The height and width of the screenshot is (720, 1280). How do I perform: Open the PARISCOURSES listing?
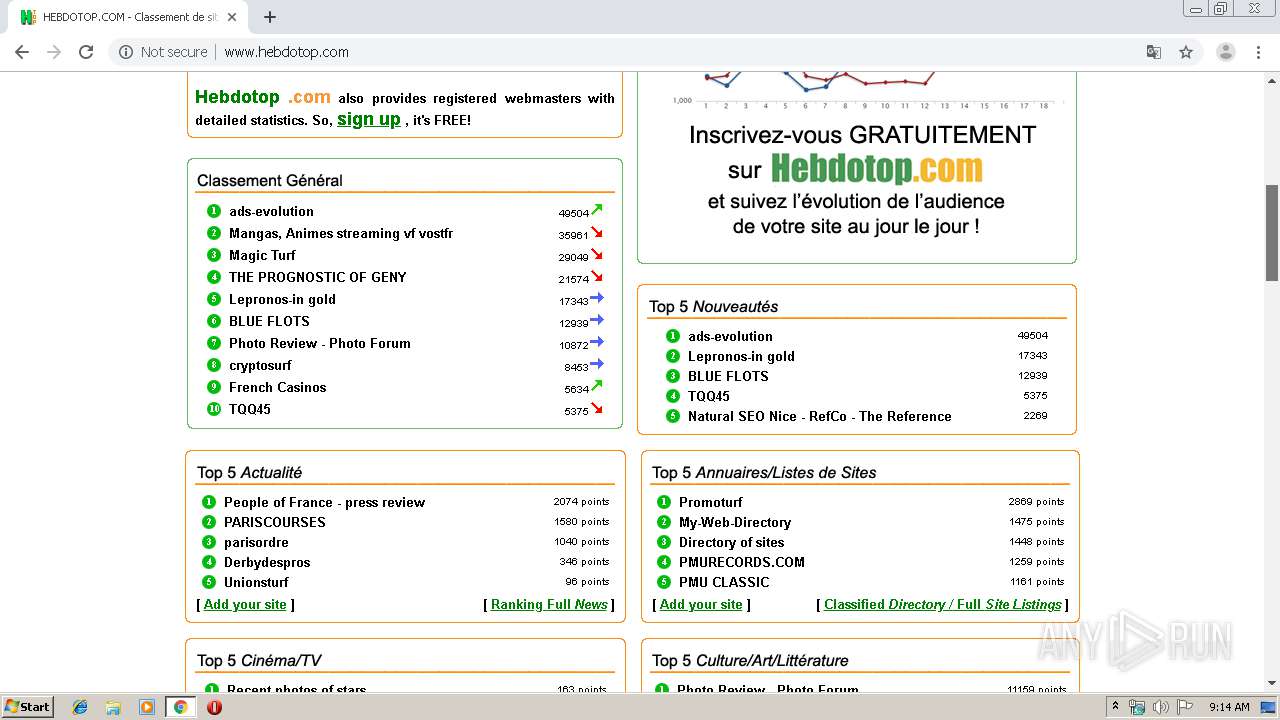(274, 522)
